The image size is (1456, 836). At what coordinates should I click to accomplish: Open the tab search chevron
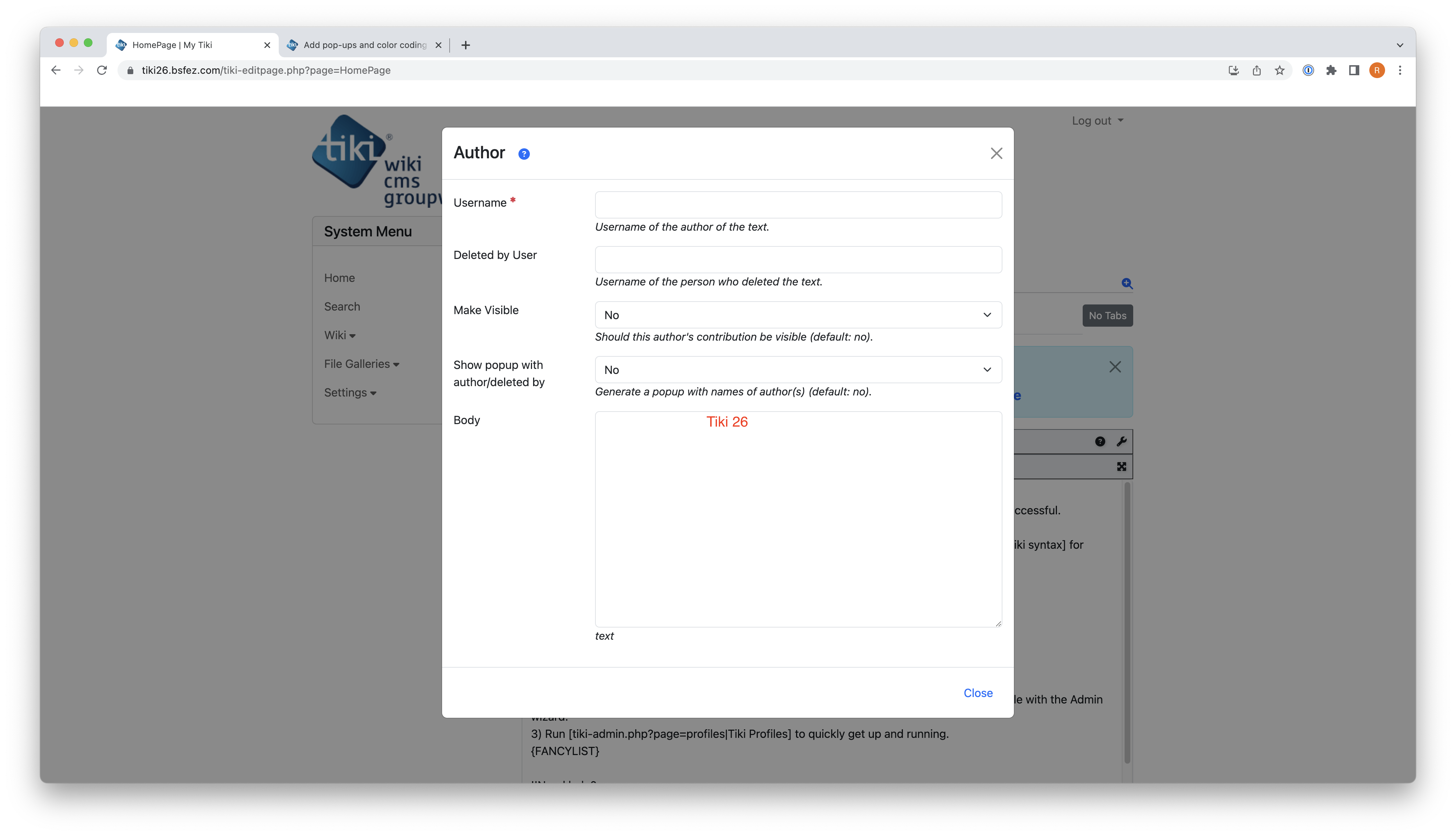point(1400,45)
